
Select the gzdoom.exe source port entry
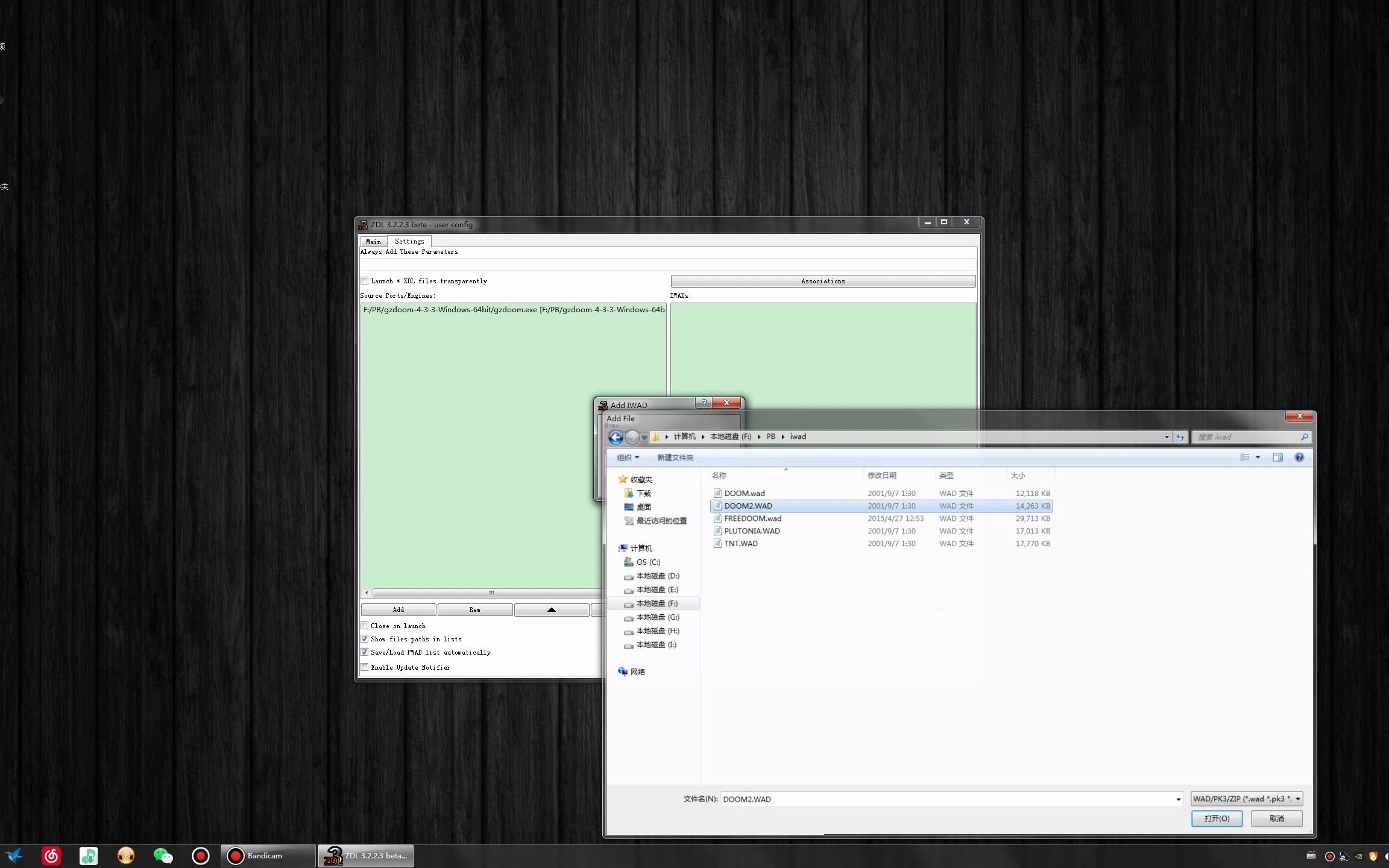pos(514,310)
